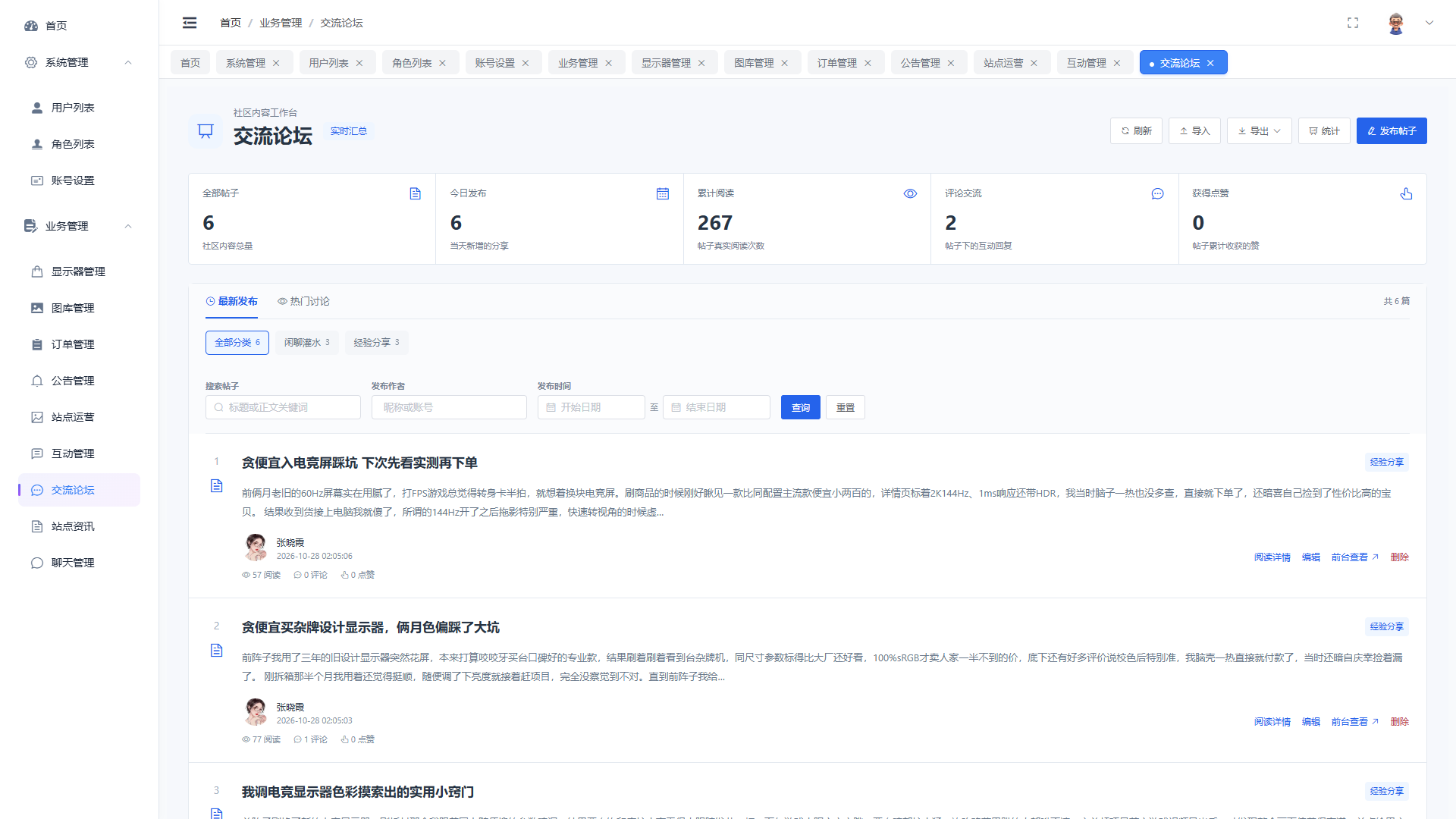Click the 查询 button
The height and width of the screenshot is (819, 1456).
(x=801, y=407)
